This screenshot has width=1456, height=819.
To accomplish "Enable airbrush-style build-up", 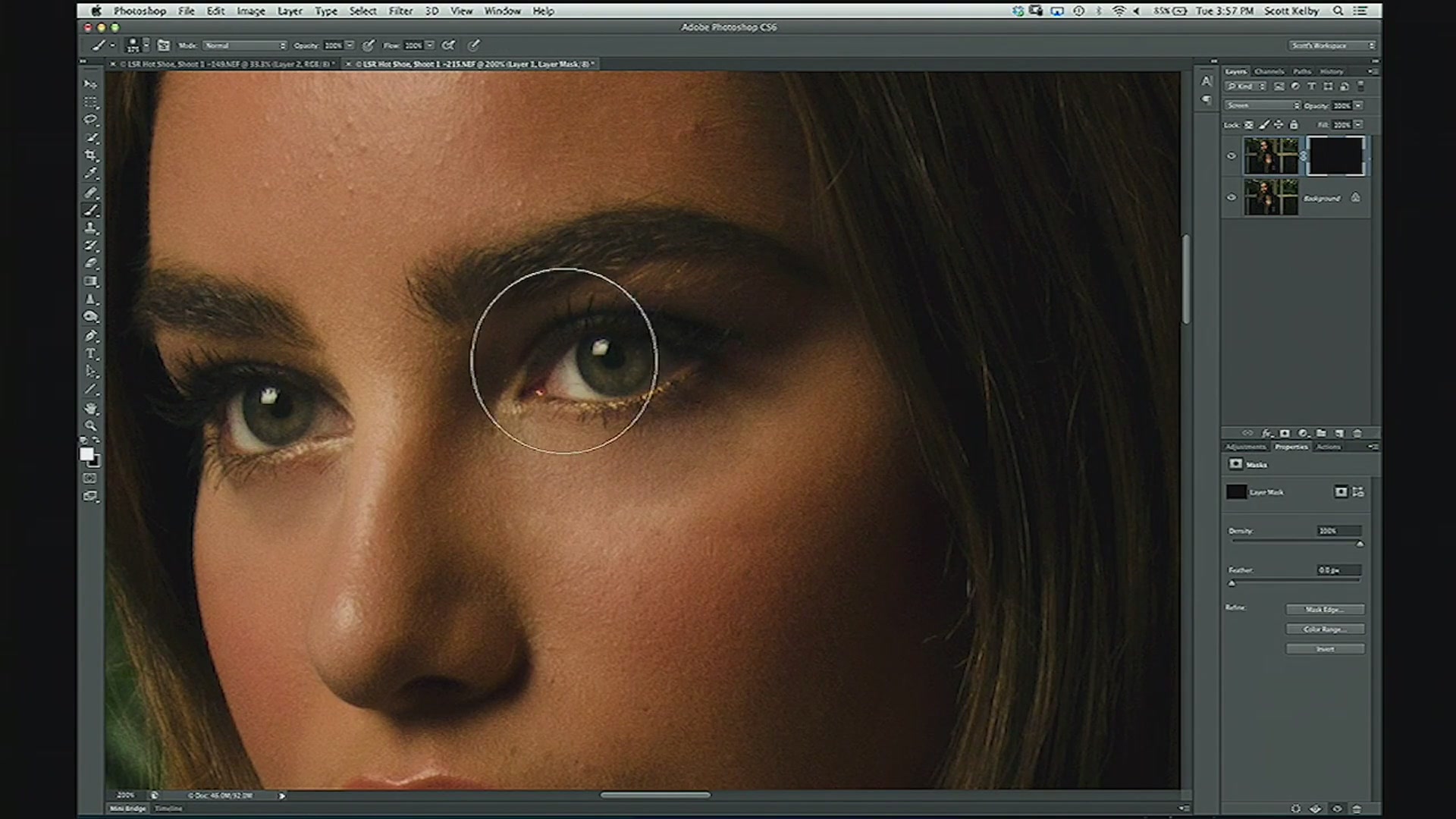I will coord(448,45).
